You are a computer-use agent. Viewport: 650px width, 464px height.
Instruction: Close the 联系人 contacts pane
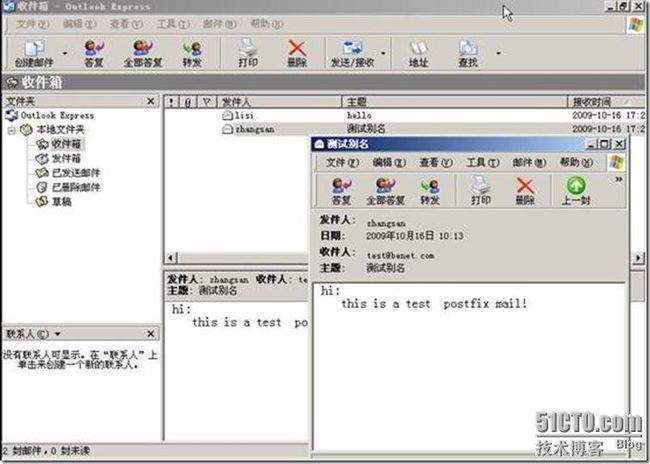(x=150, y=334)
